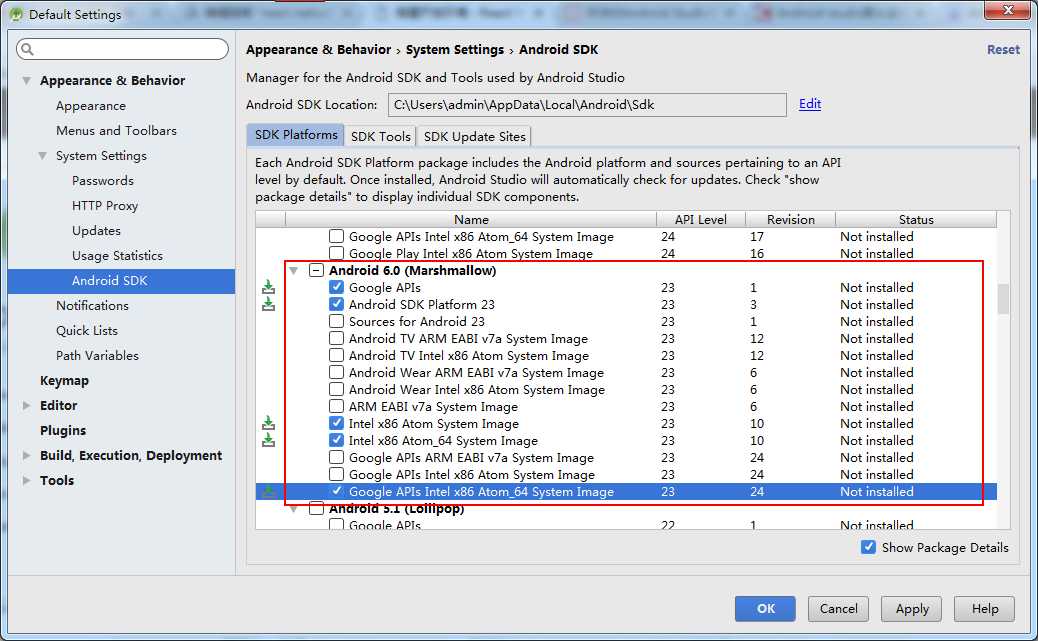Check Google APIs Intel x86 Atom System Image API 23
The height and width of the screenshot is (641, 1038).
coord(336,474)
